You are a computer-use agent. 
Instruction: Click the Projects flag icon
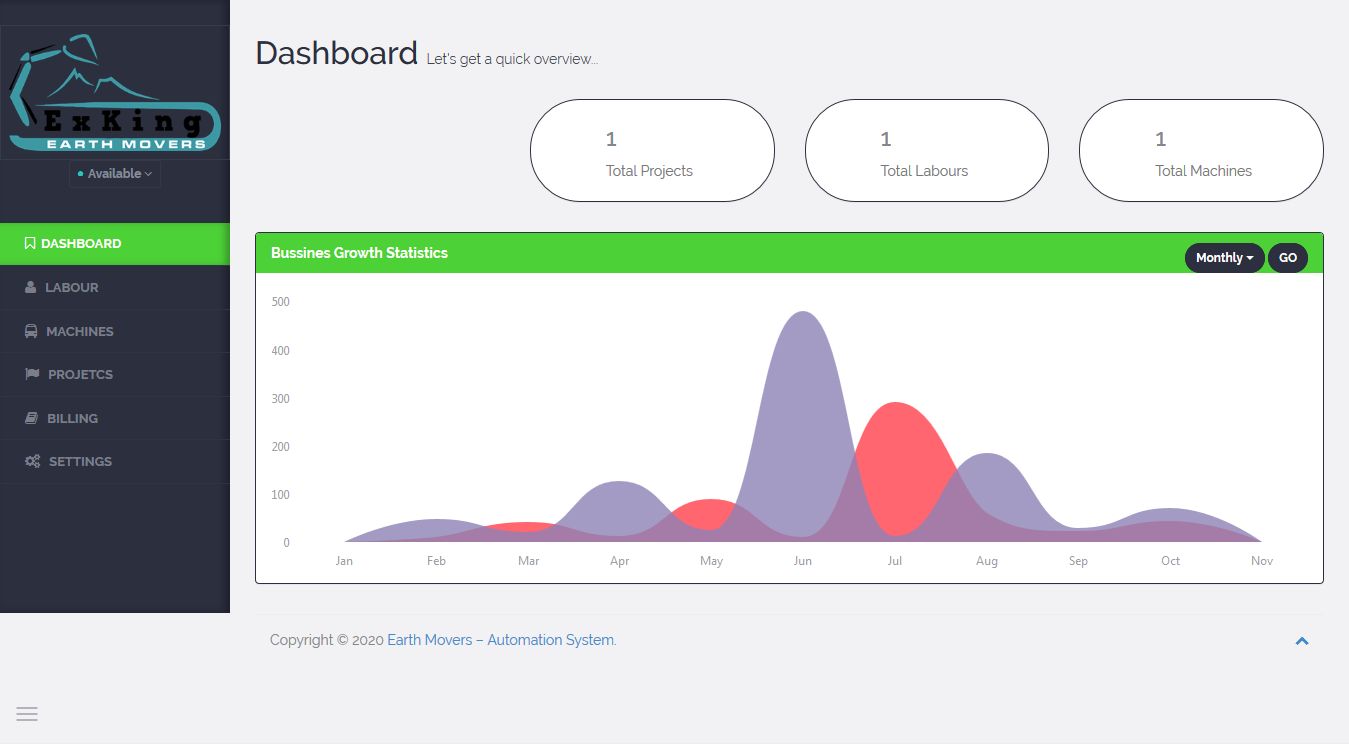tap(32, 375)
